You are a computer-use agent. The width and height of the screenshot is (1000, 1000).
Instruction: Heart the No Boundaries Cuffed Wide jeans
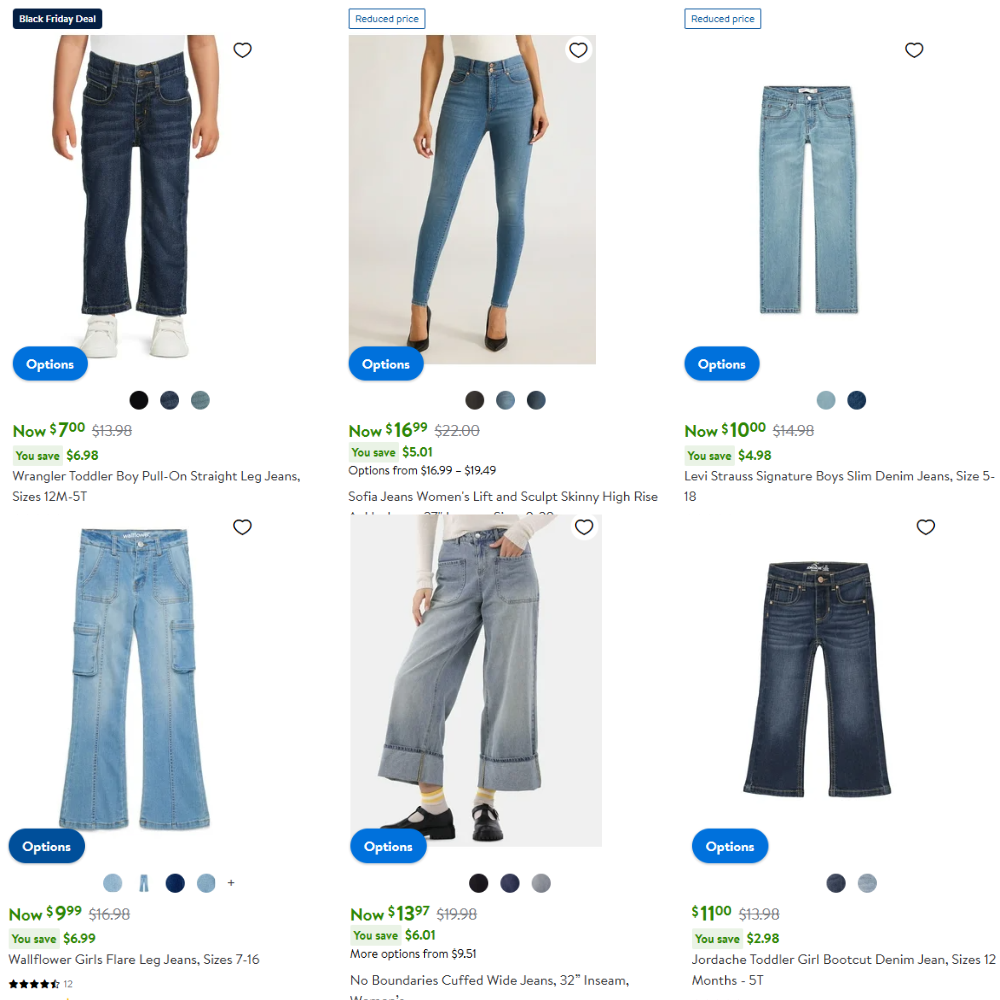tap(584, 527)
